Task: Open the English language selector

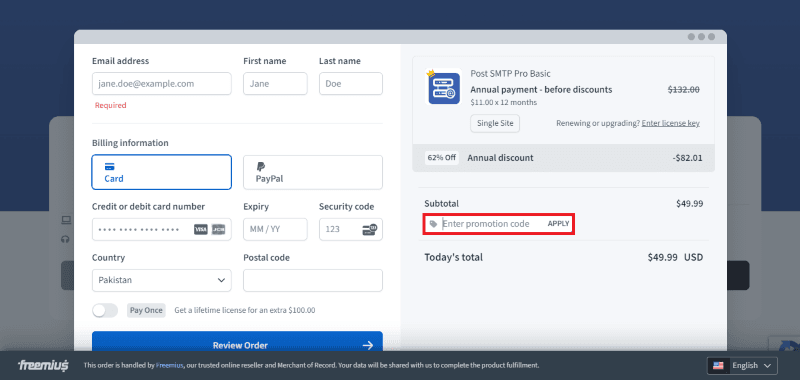Action: click(742, 366)
